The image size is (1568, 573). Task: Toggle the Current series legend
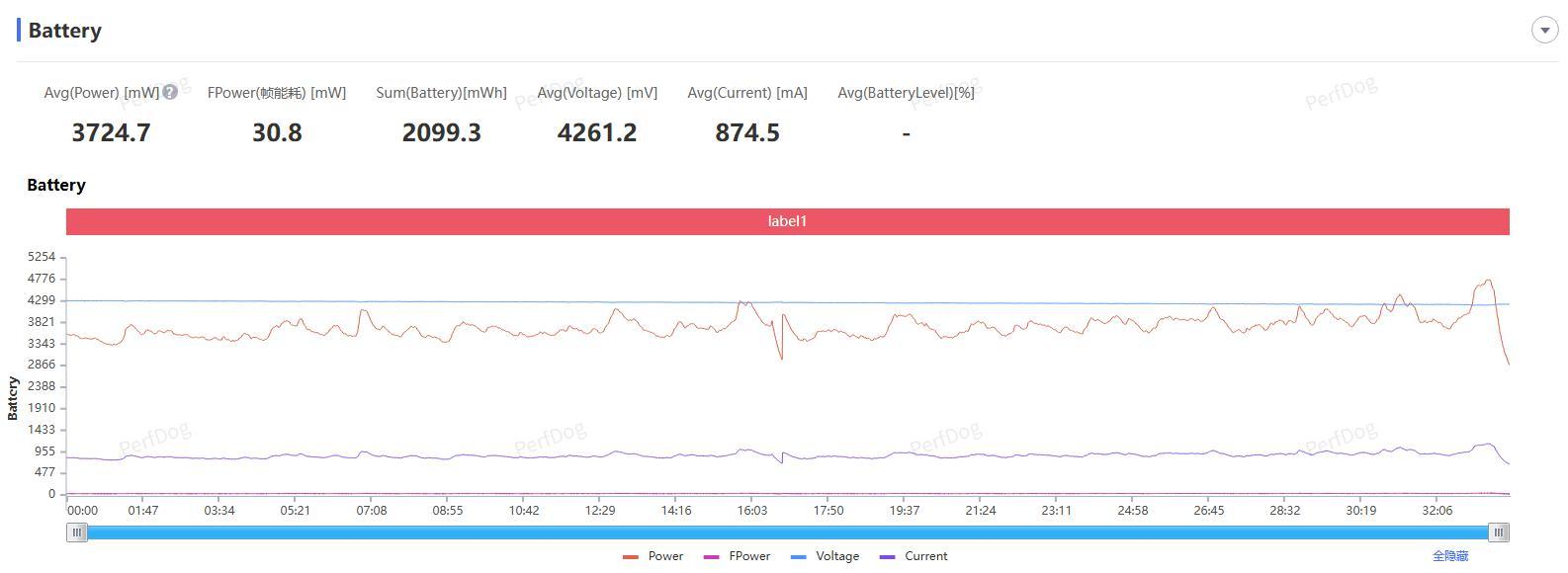coord(914,556)
